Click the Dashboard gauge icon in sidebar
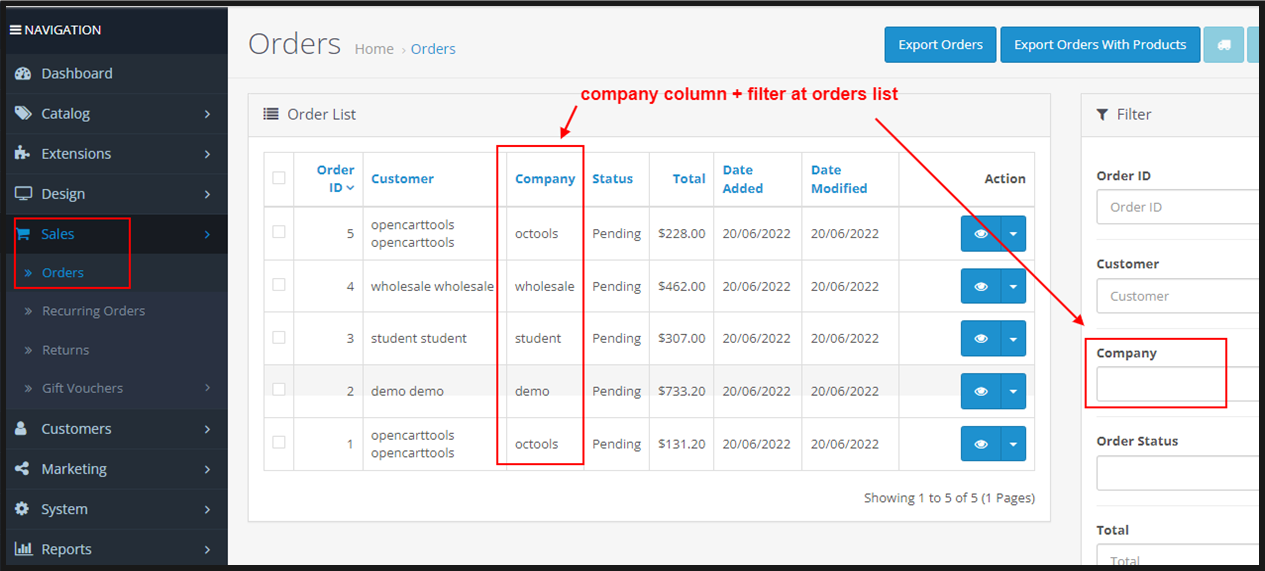This screenshot has width=1265, height=571. click(23, 74)
